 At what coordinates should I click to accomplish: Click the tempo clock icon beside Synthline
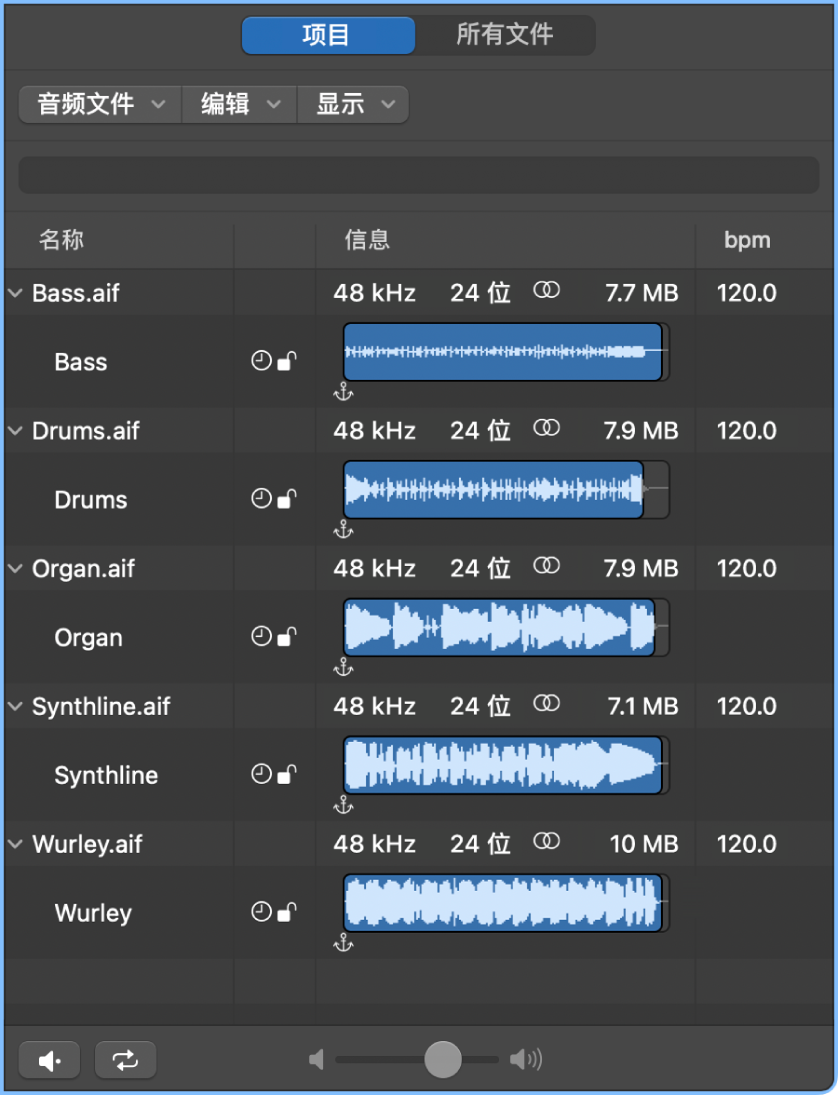[261, 774]
